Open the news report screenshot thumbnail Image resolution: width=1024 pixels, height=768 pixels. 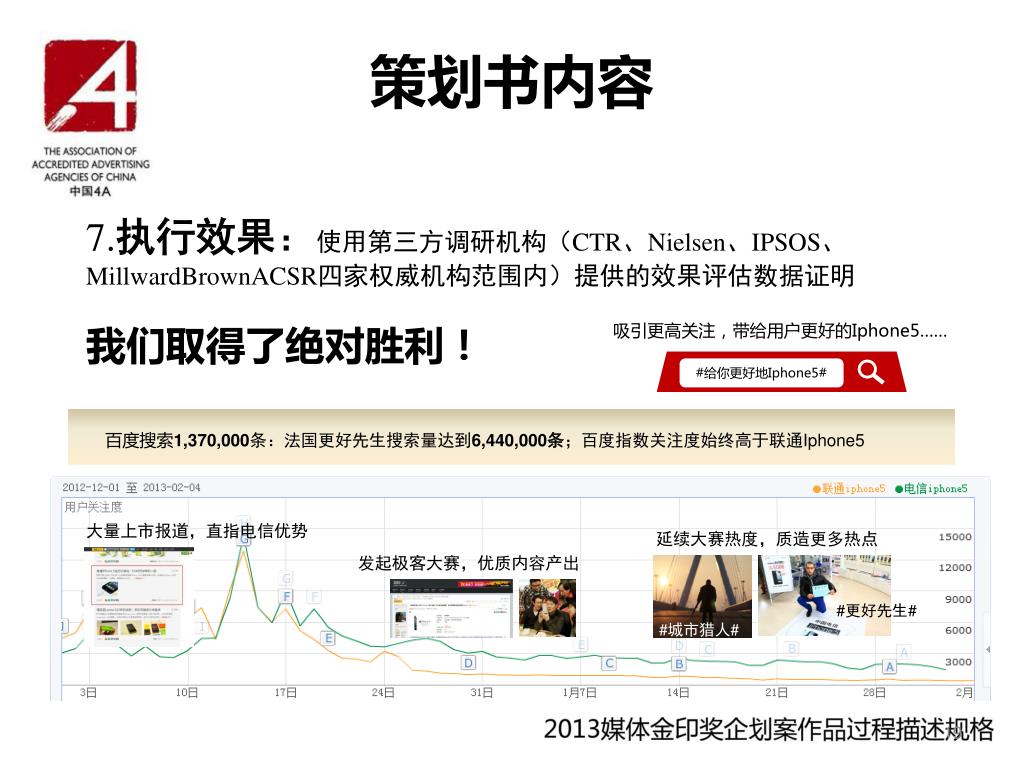click(138, 595)
